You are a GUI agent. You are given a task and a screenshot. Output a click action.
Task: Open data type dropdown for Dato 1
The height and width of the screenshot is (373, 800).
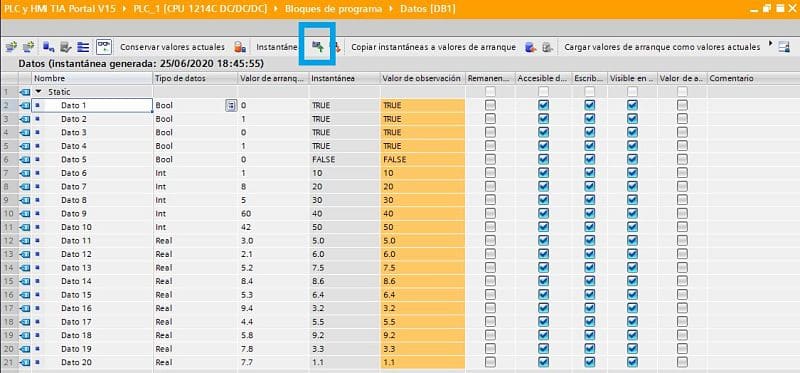point(231,106)
